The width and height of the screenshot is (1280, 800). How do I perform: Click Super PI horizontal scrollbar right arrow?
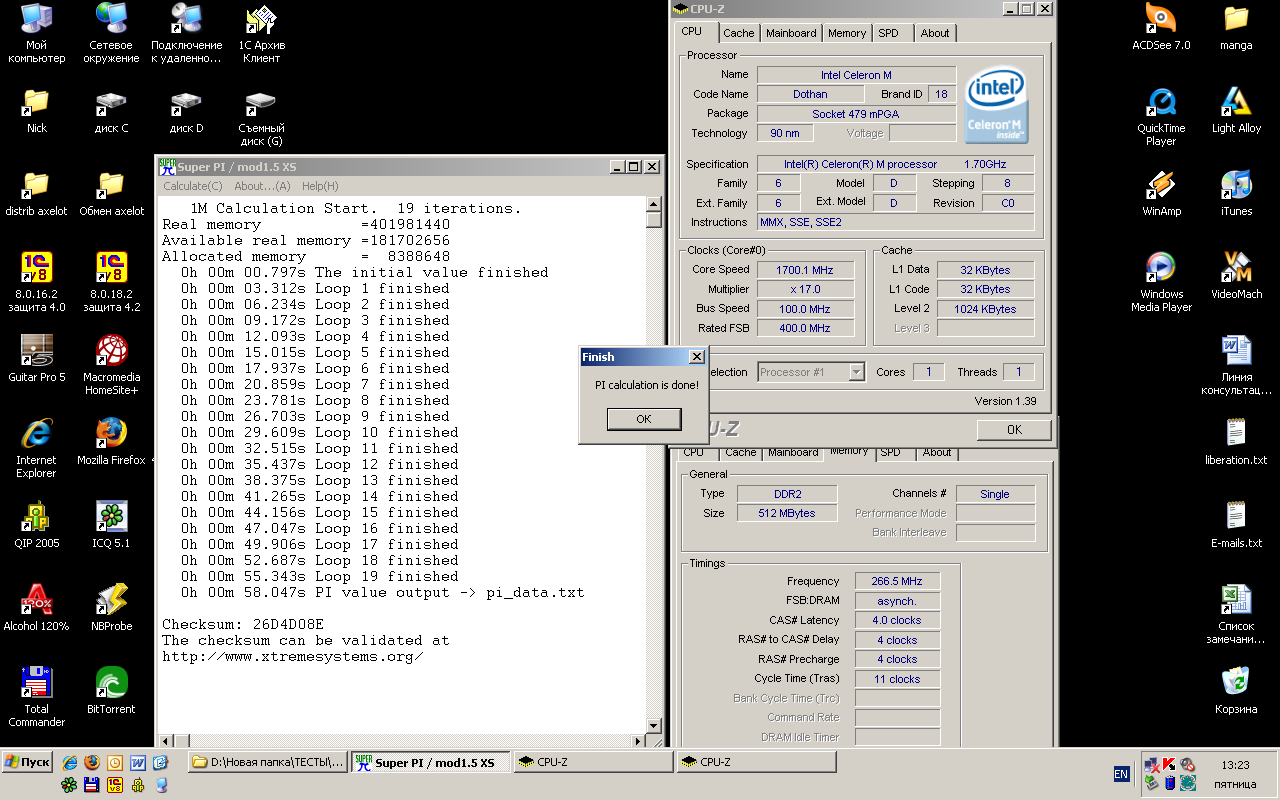click(x=638, y=741)
